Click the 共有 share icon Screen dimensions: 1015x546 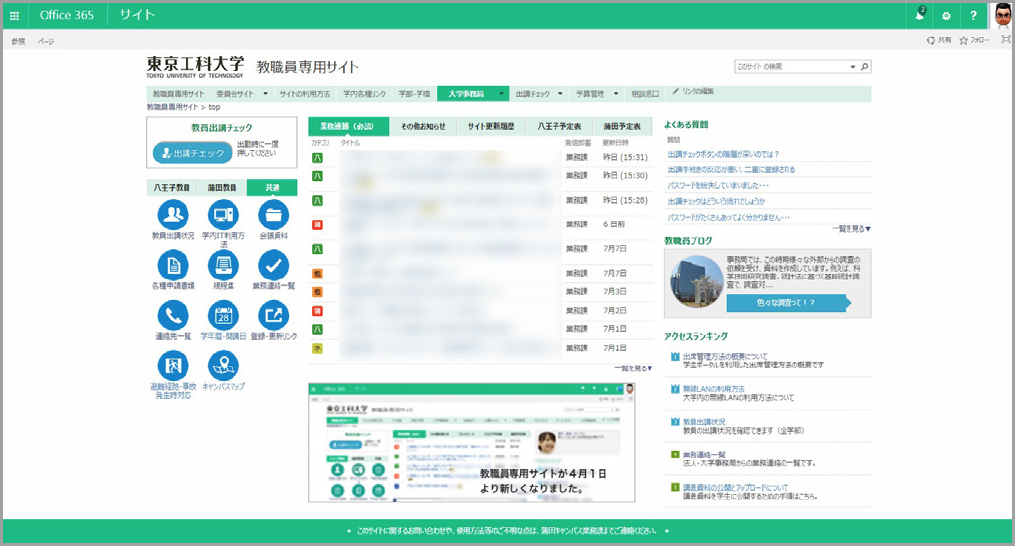pos(931,40)
